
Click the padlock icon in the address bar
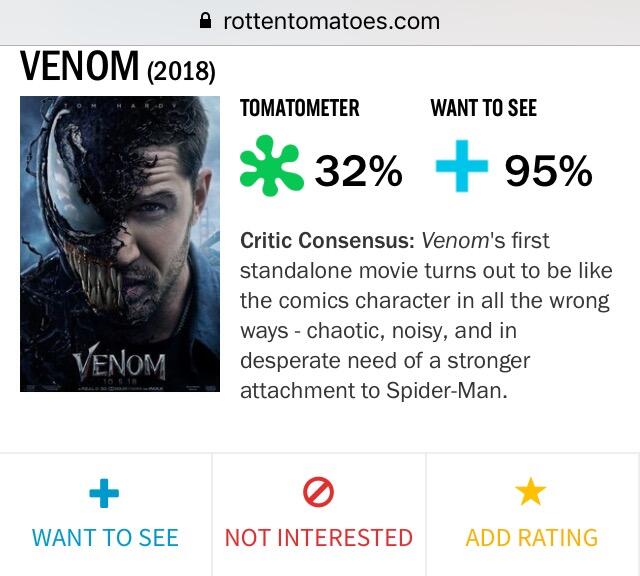point(207,20)
